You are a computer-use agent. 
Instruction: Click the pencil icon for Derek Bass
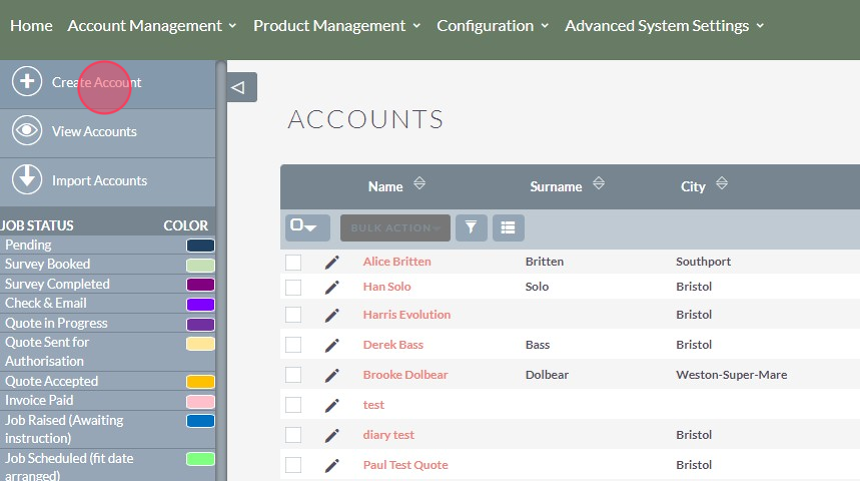[332, 345]
